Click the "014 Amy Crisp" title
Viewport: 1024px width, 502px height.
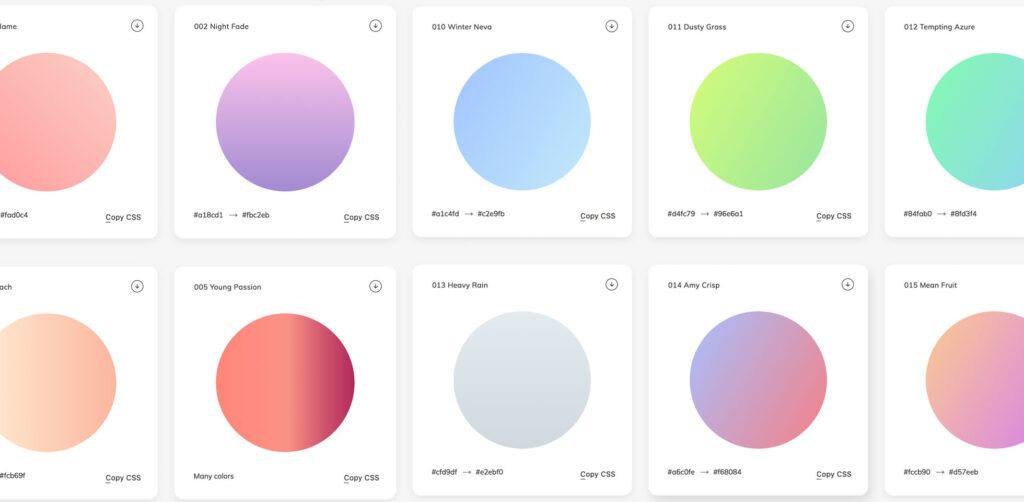(x=694, y=285)
